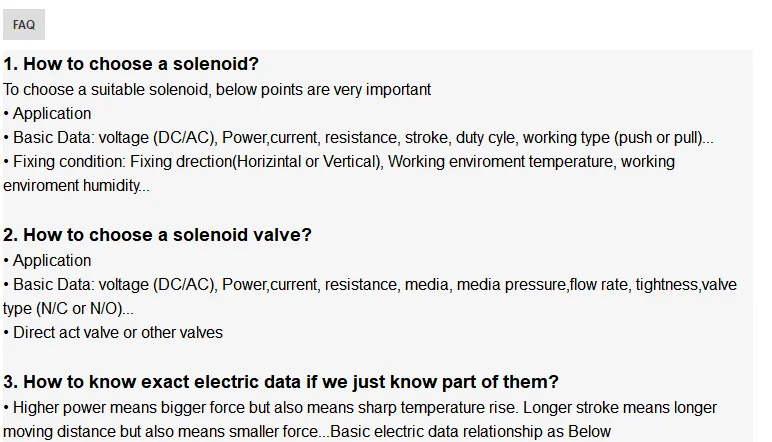Click heading 'How to choose a solenoid valve?'
This screenshot has height=442, width=772.
click(167, 235)
